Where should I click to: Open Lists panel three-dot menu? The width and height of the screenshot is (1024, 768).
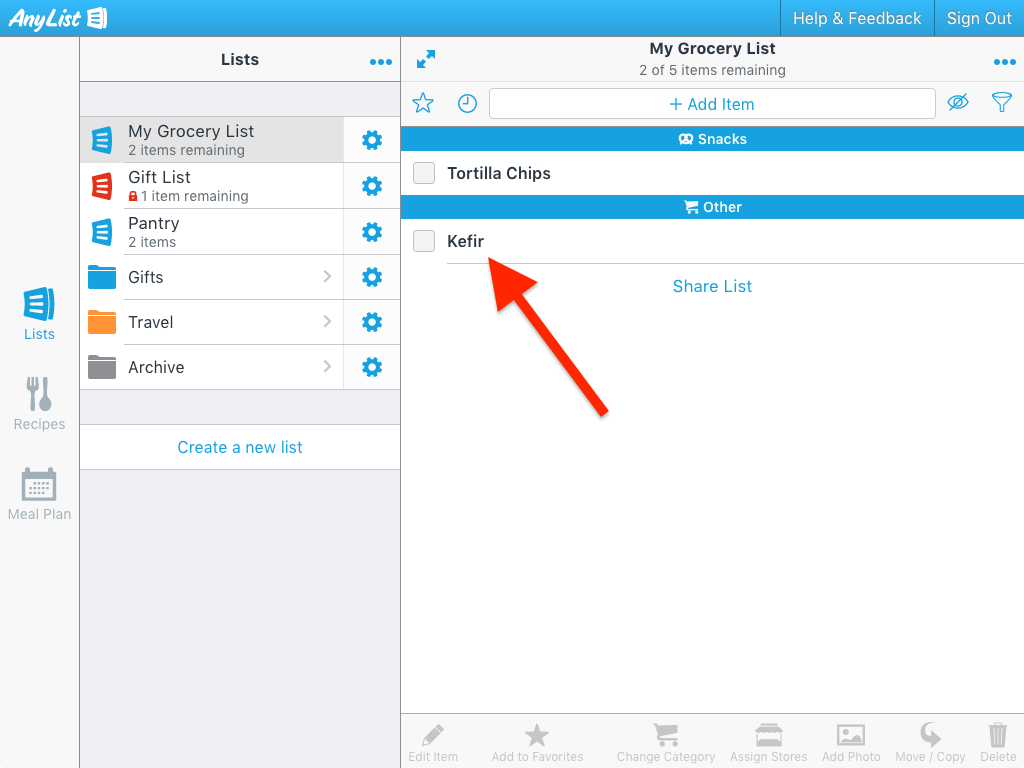[x=381, y=62]
